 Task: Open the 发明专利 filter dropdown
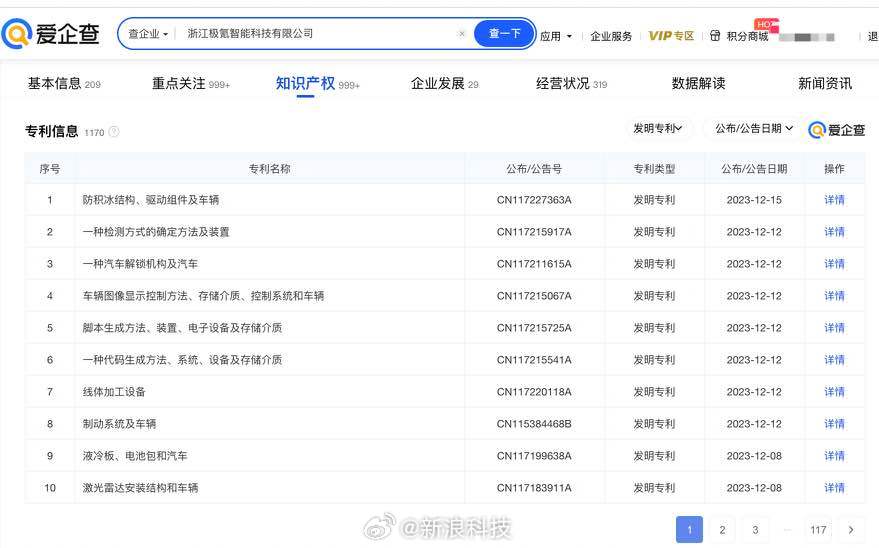point(658,128)
